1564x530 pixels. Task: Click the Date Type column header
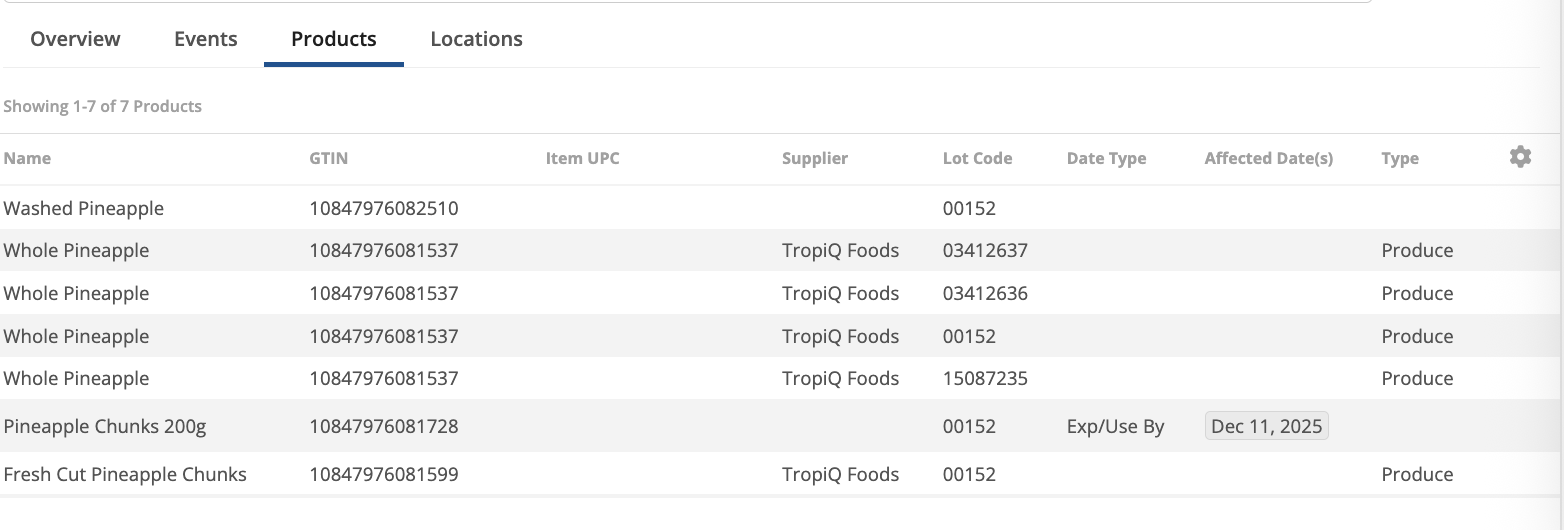coord(1106,158)
